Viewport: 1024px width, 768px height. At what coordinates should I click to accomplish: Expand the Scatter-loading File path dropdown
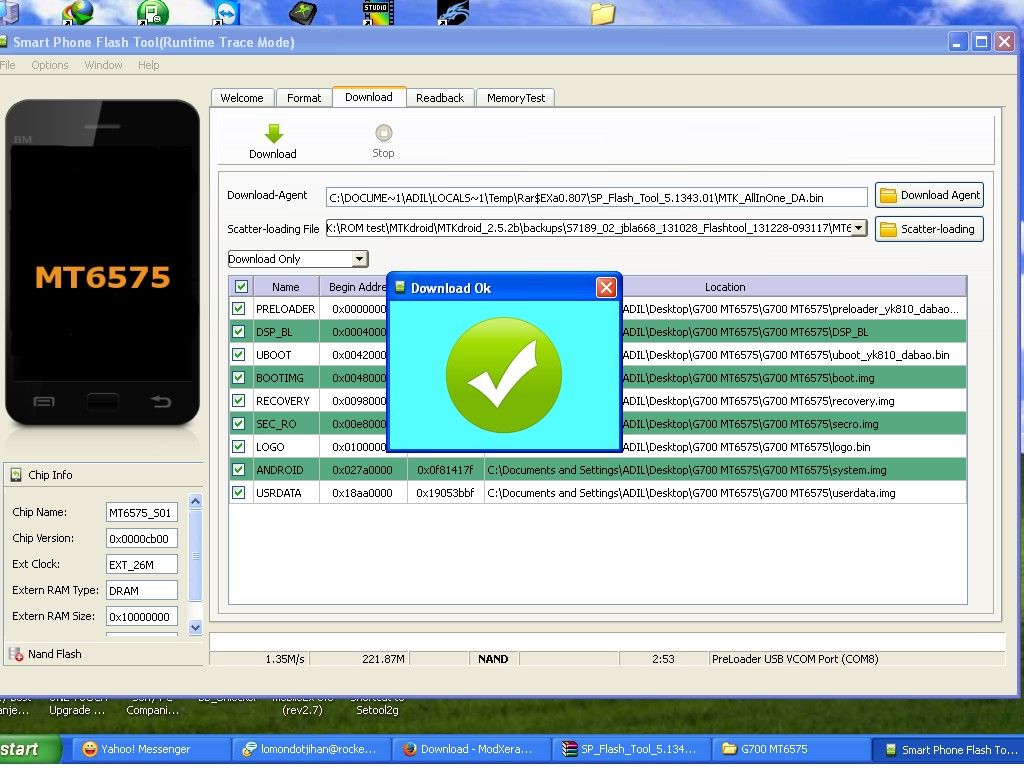[x=858, y=228]
